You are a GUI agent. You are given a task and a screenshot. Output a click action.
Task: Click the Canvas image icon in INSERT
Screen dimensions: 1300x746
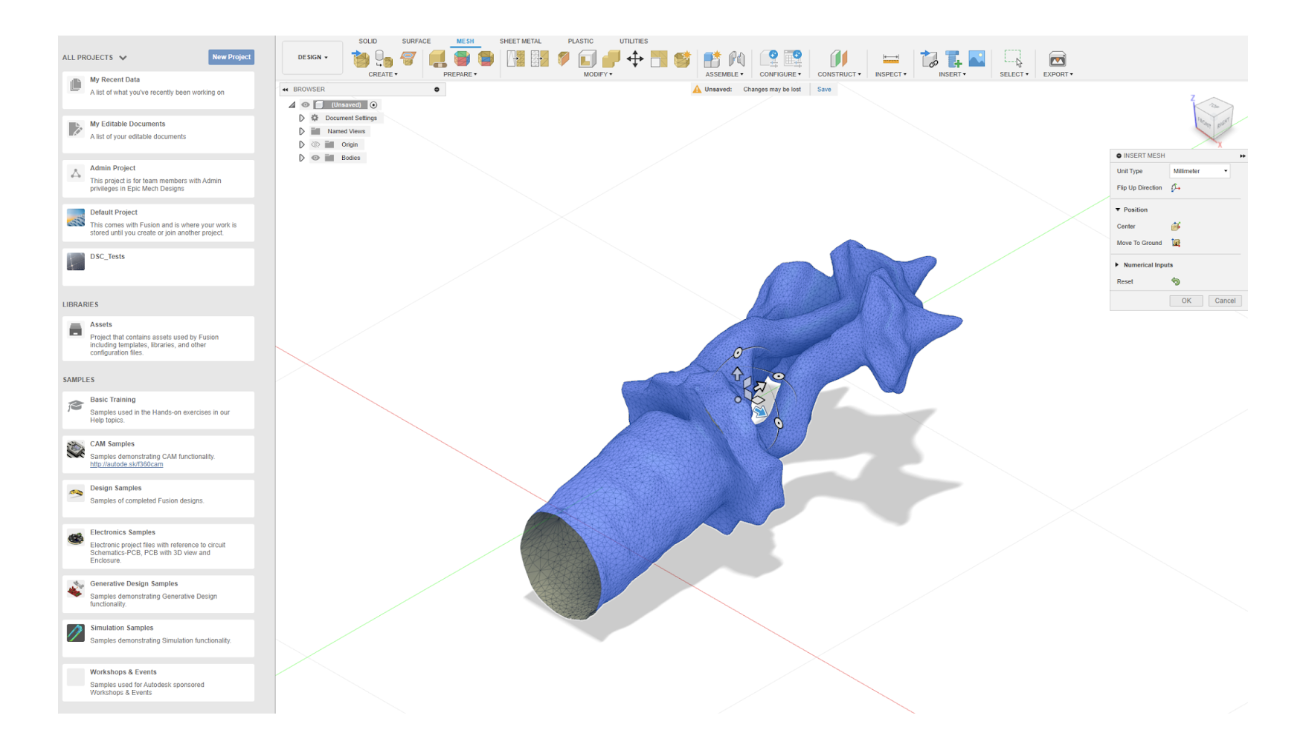point(977,59)
